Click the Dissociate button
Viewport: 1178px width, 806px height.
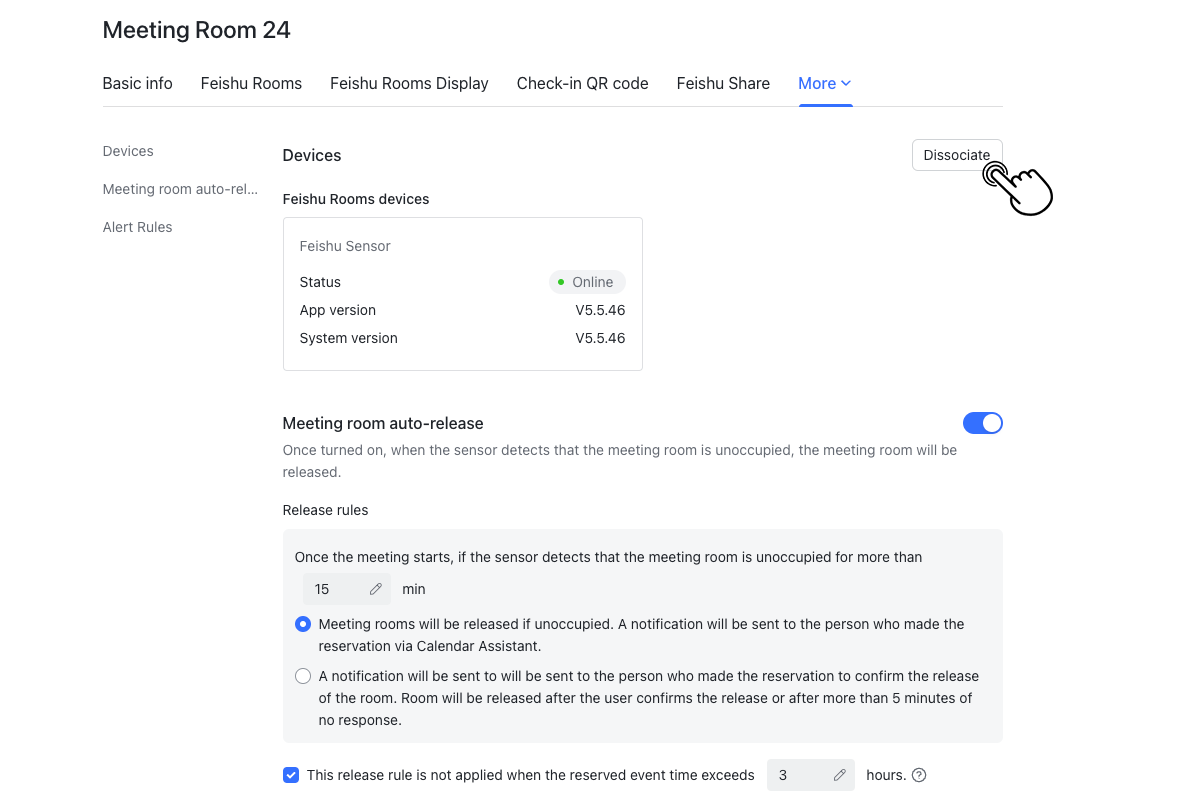pos(955,155)
